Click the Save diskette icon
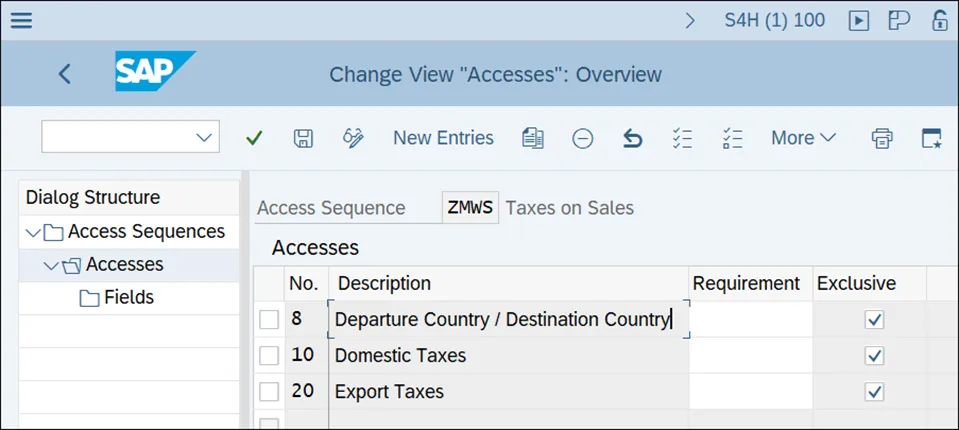The height and width of the screenshot is (430, 959). (303, 138)
